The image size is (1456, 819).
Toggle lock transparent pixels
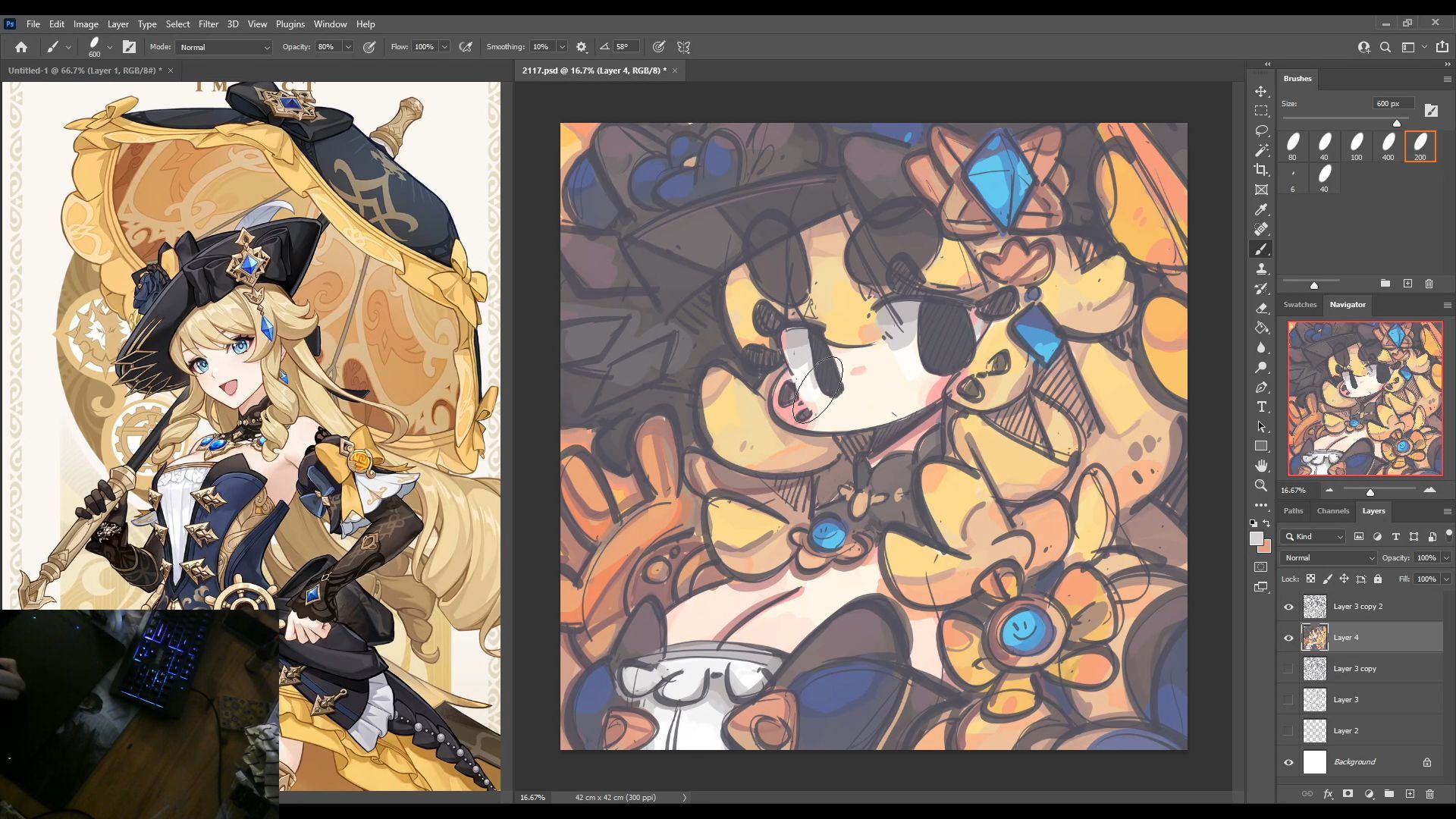(1310, 579)
